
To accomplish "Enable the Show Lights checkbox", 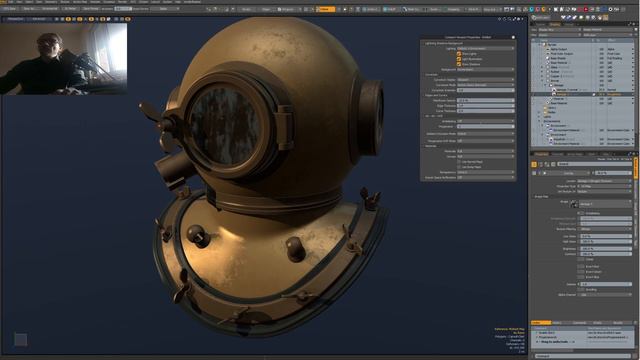I will click(459, 53).
